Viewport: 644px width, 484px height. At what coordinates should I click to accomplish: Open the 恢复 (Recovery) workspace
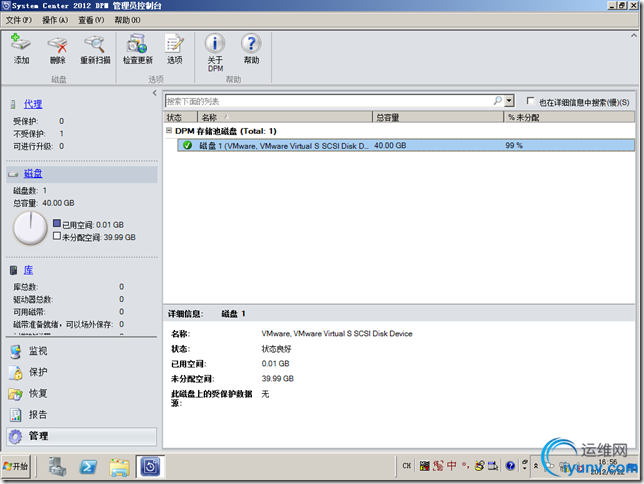click(38, 394)
